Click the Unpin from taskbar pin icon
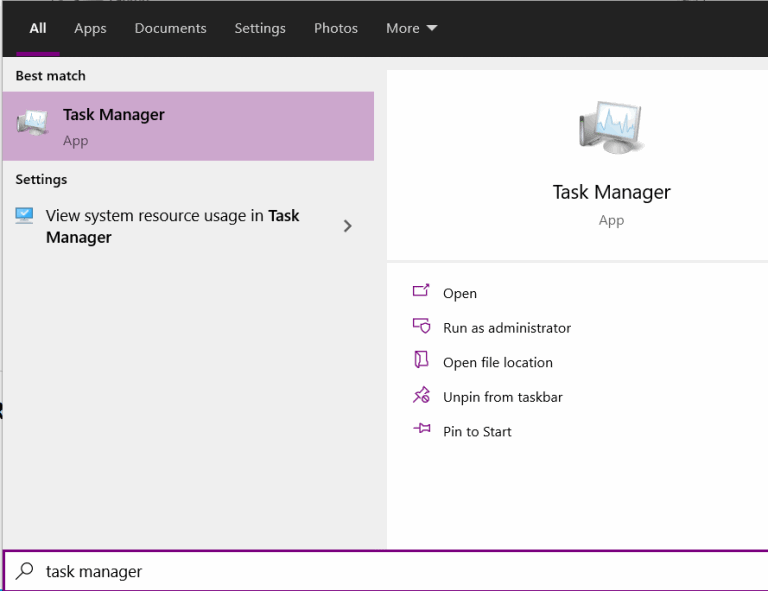 tap(421, 395)
